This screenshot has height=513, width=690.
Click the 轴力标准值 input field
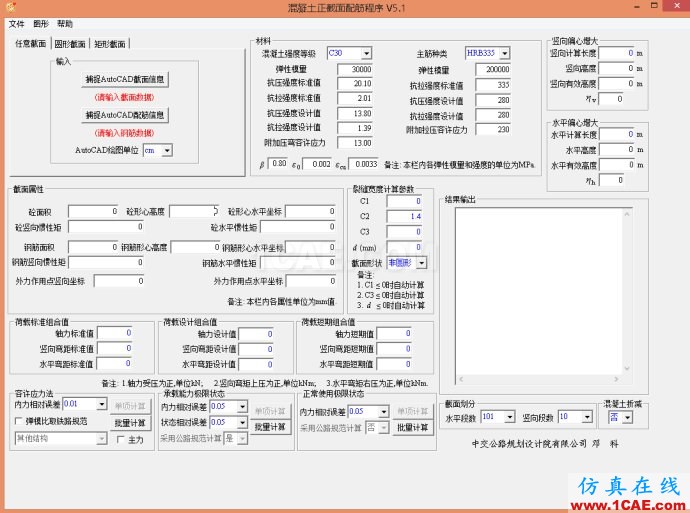point(114,333)
